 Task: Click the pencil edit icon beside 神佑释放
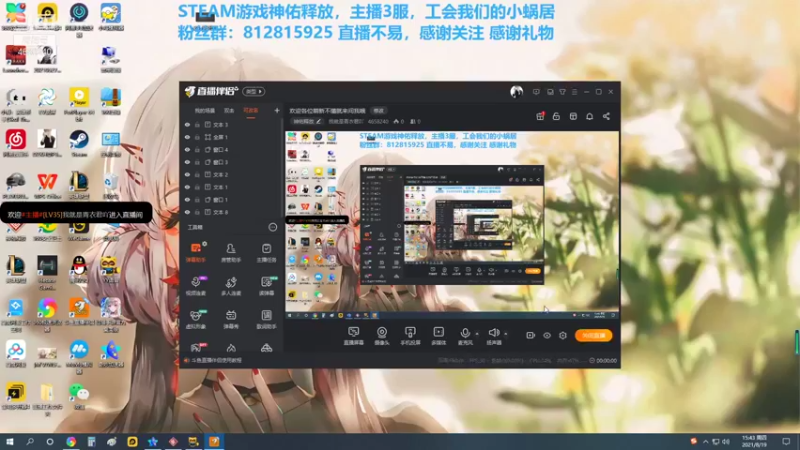318,121
